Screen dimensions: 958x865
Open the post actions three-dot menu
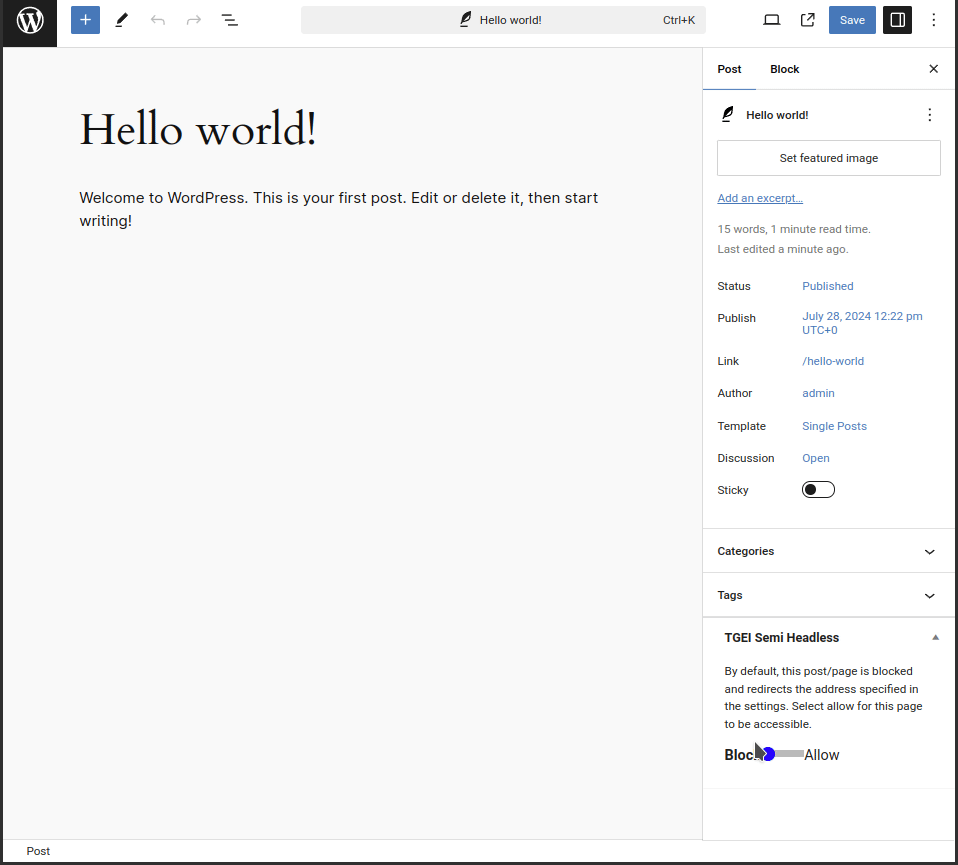coord(930,115)
